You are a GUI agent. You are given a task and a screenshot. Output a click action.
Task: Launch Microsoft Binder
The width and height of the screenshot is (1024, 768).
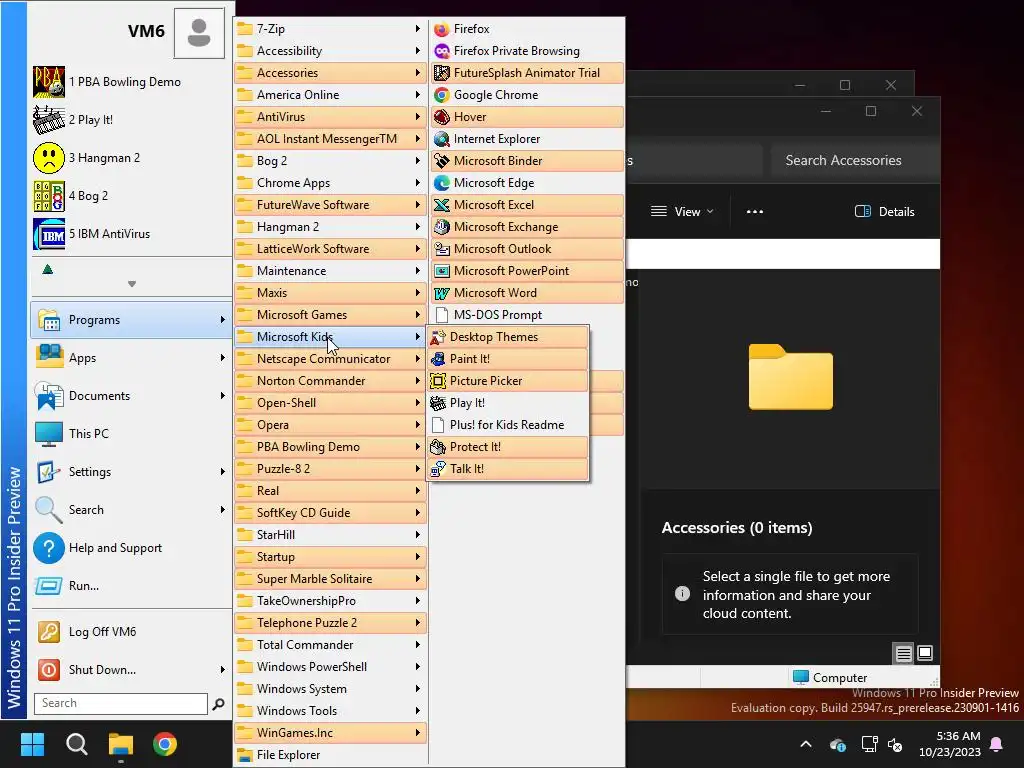pos(526,161)
